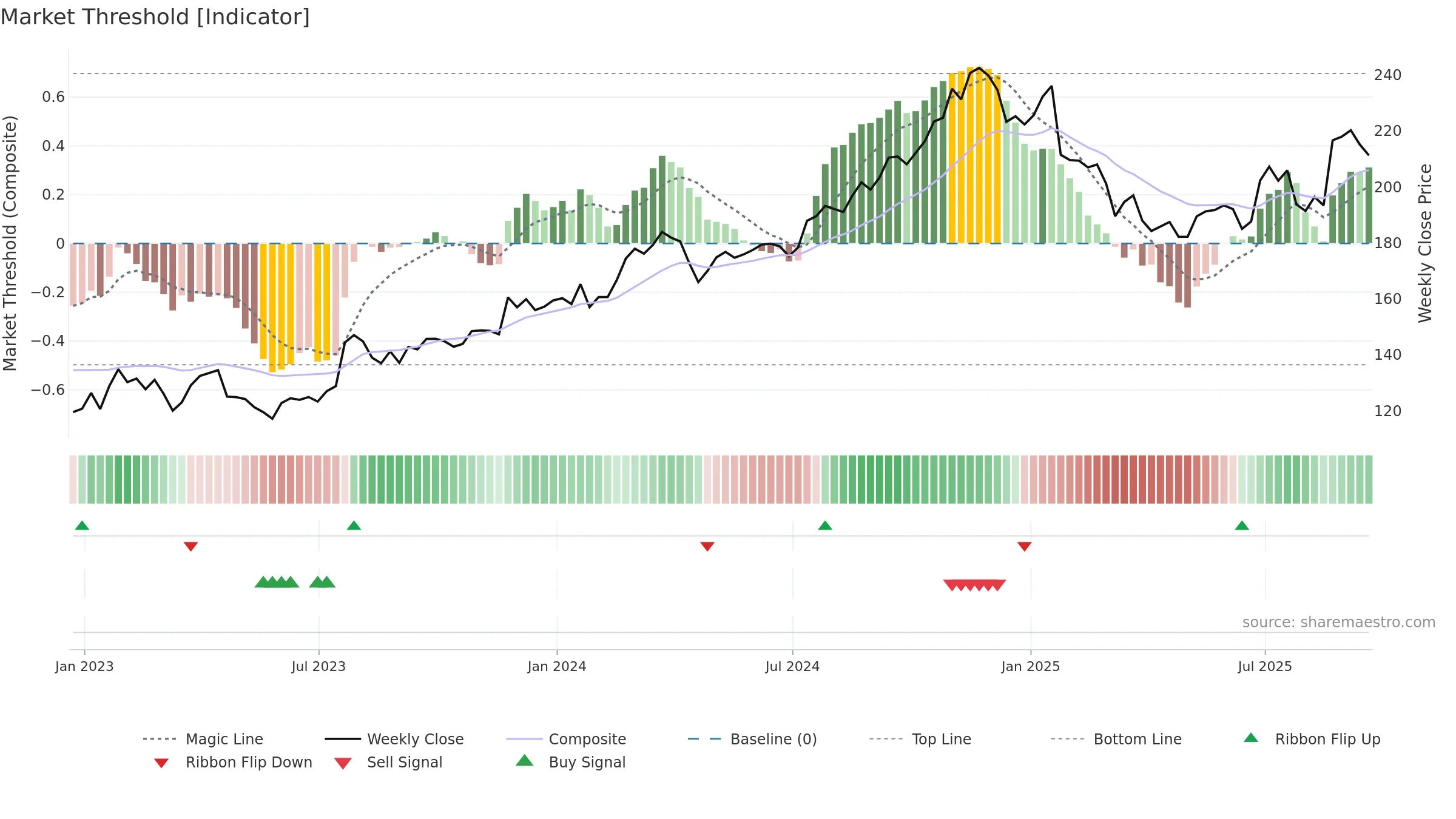Click the ribbon flip up marker before Jul 2025
This screenshot has height=819, width=1456.
[x=1242, y=525]
